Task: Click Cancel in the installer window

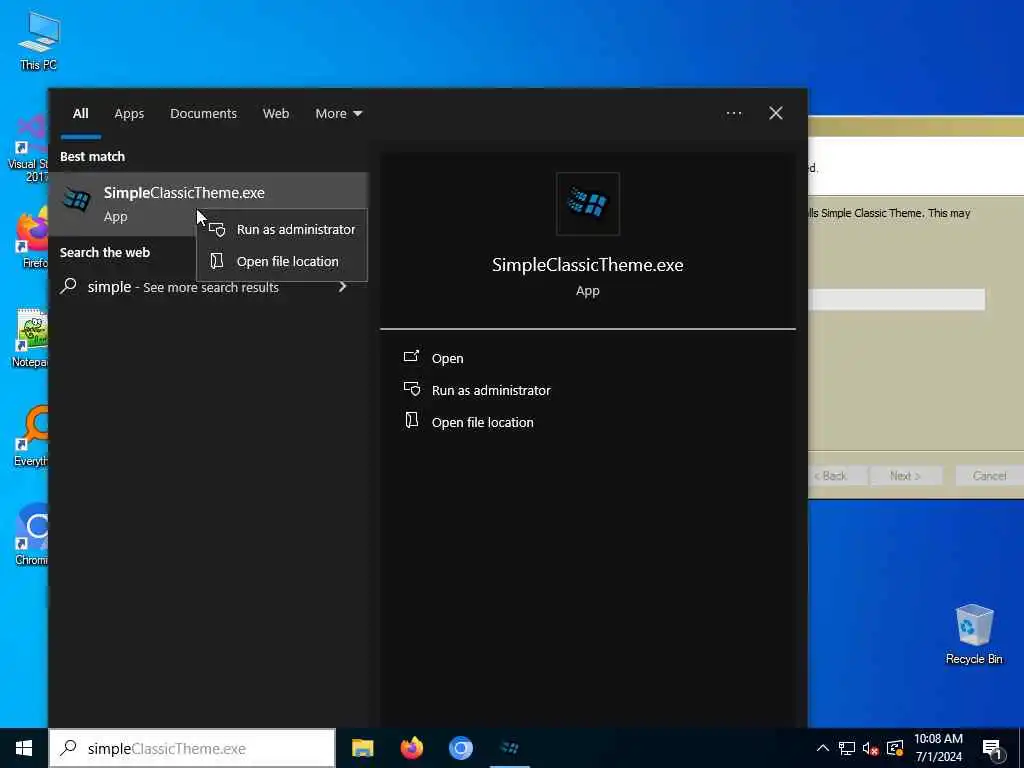Action: click(x=989, y=475)
